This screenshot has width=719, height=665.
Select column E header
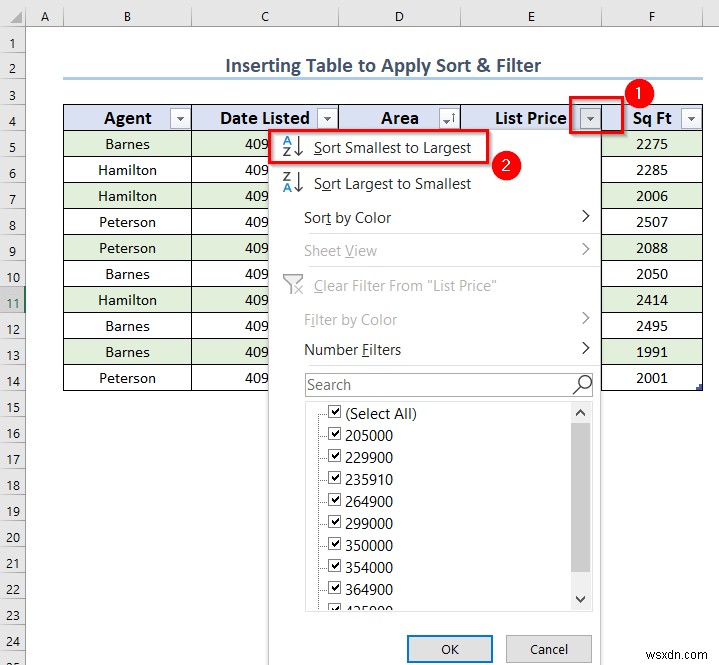pos(531,17)
